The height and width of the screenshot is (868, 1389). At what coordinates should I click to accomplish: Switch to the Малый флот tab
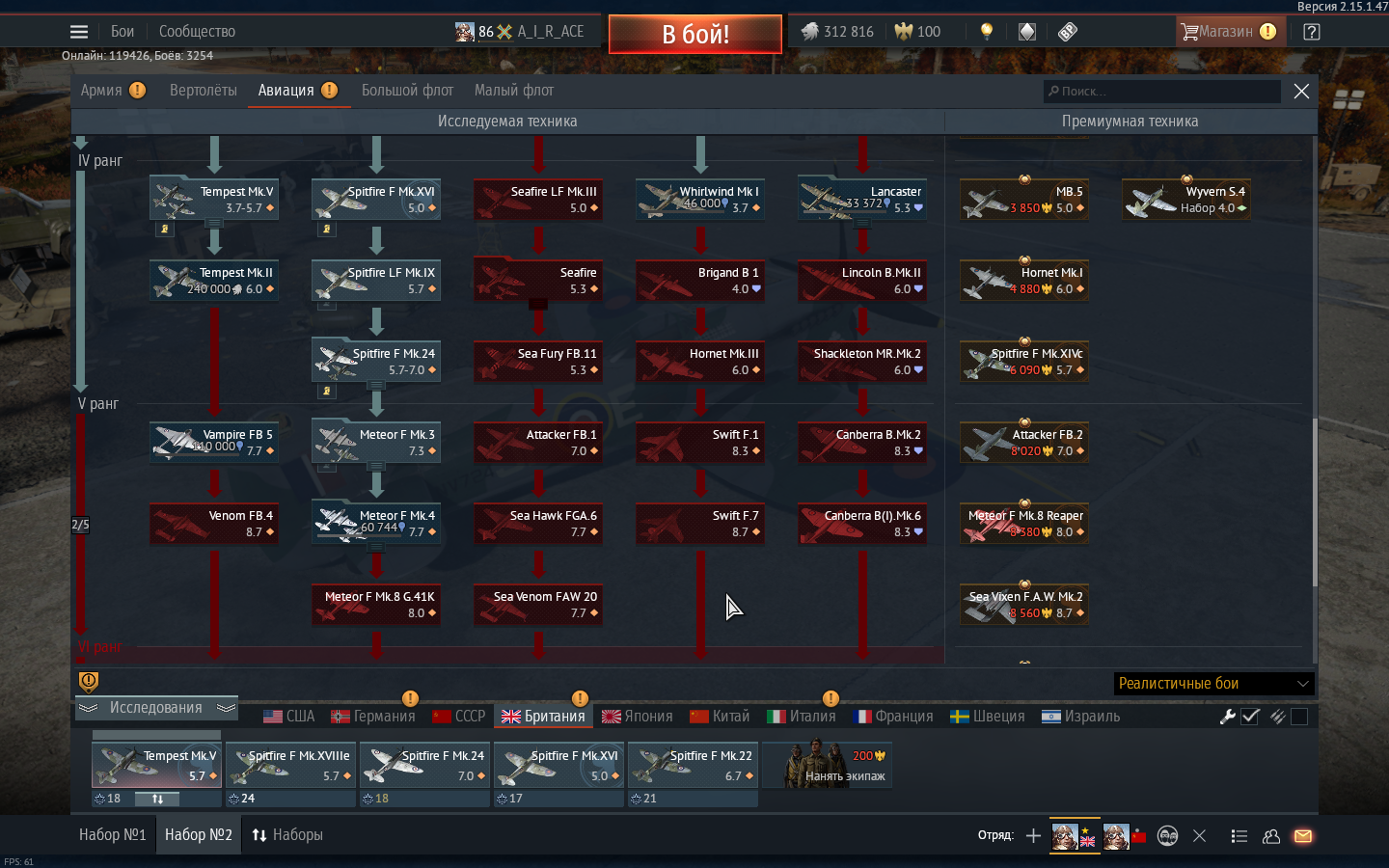click(x=514, y=91)
